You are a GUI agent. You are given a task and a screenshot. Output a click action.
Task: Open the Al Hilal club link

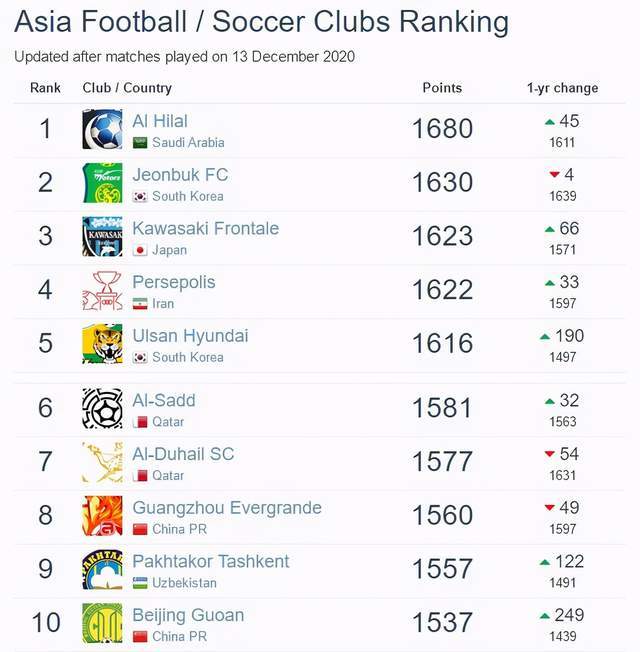pyautogui.click(x=160, y=121)
